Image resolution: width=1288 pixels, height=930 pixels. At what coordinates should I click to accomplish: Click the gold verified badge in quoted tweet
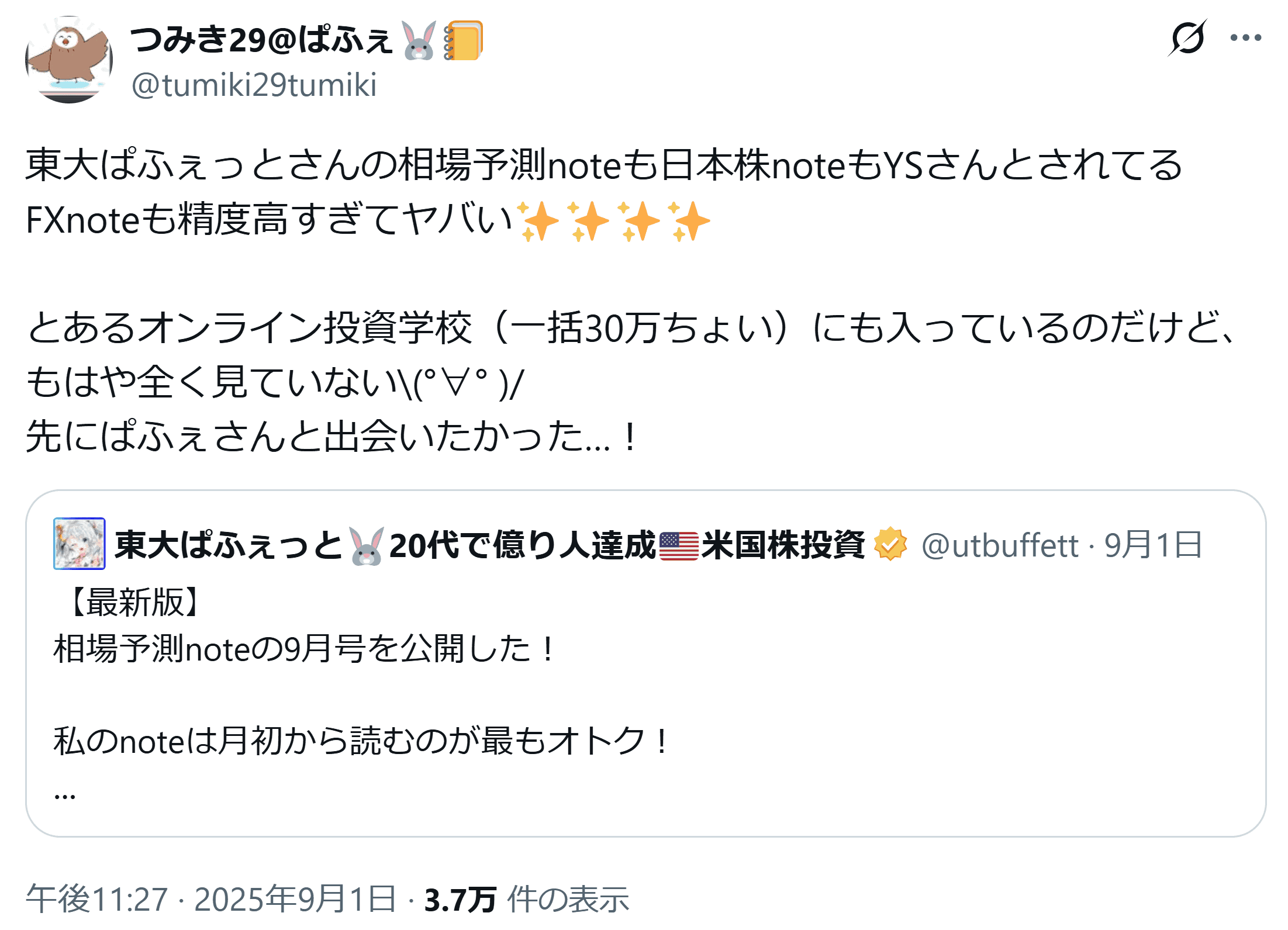[x=890, y=544]
